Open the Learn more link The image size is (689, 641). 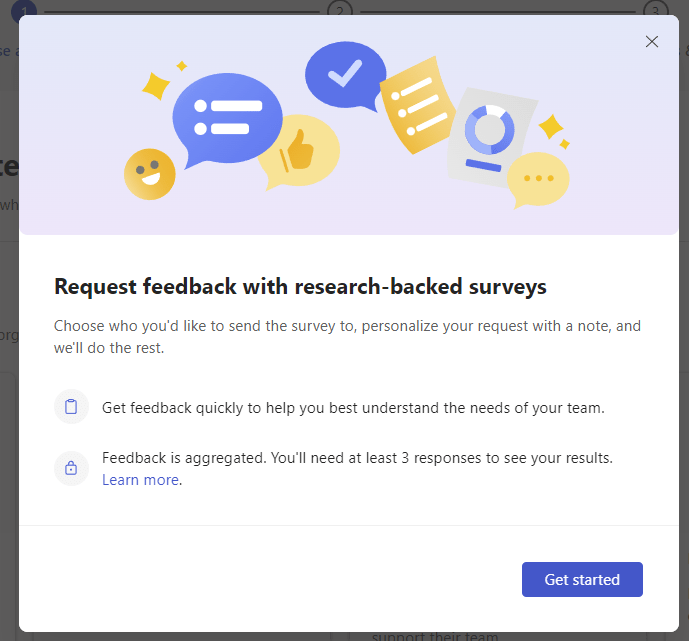pos(140,480)
